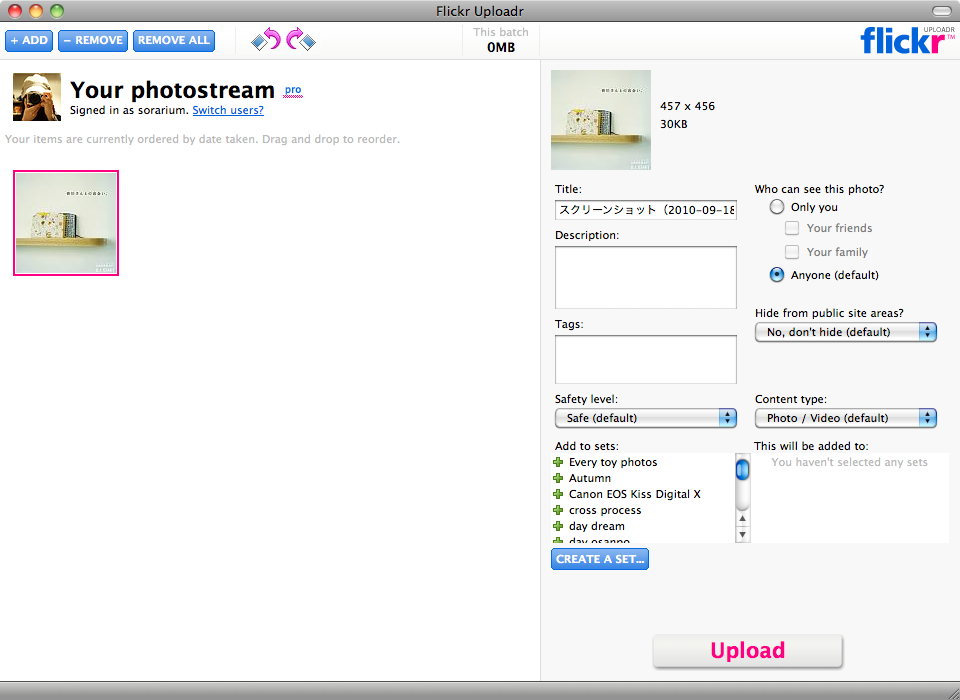This screenshot has width=960, height=700.
Task: Click into the Description text box
Action: [x=646, y=277]
